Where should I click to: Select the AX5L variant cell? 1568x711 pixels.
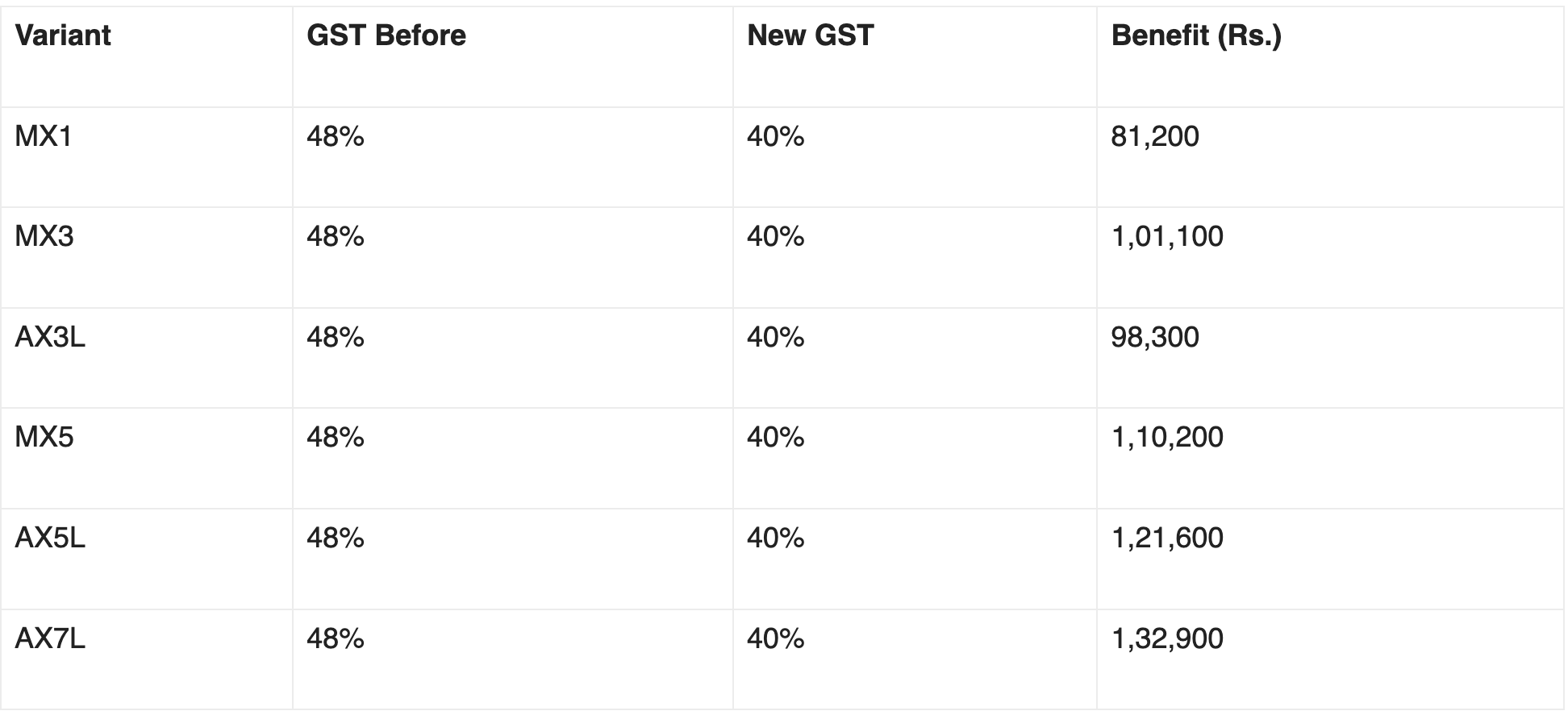[50, 538]
